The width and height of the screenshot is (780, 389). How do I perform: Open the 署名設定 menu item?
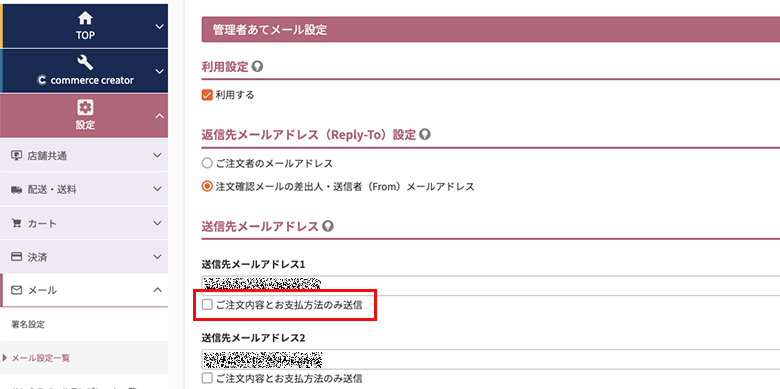28,324
